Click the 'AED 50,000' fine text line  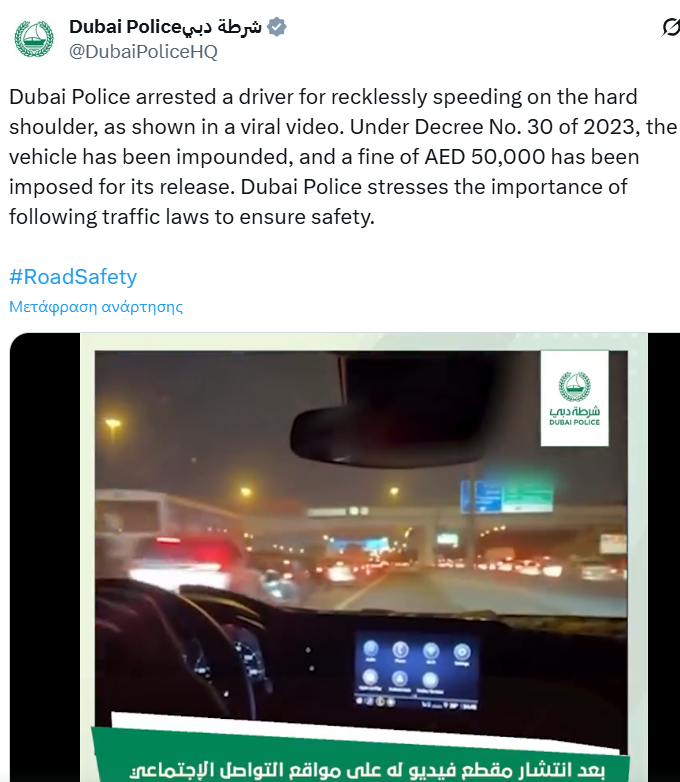324,157
